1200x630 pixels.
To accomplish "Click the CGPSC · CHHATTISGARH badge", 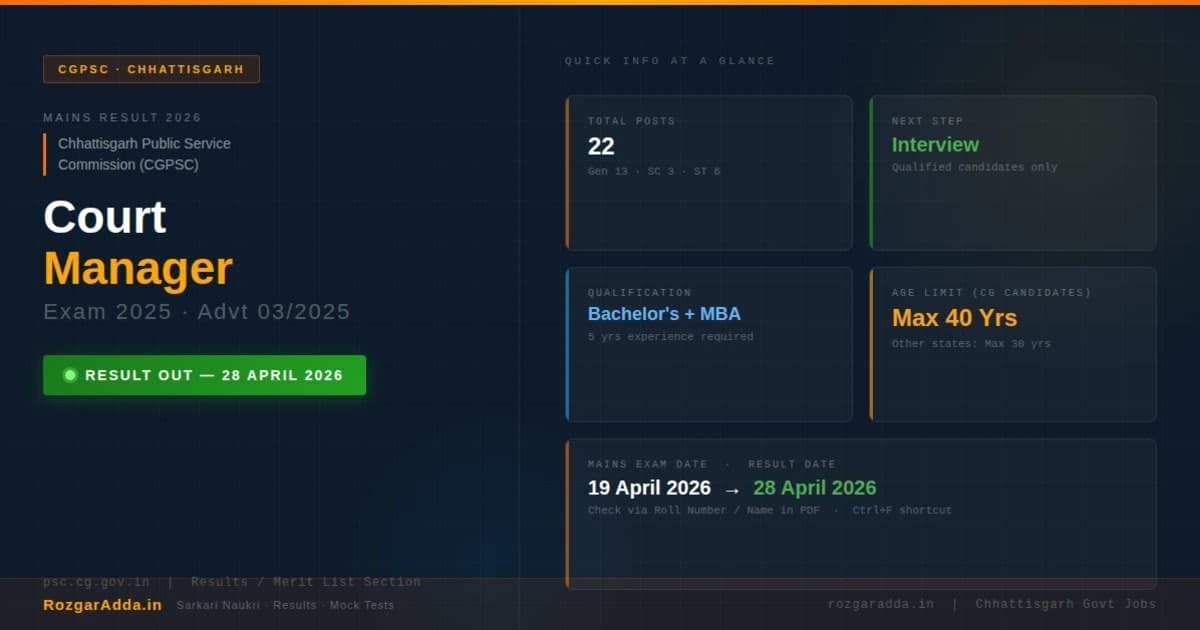I will tap(151, 69).
